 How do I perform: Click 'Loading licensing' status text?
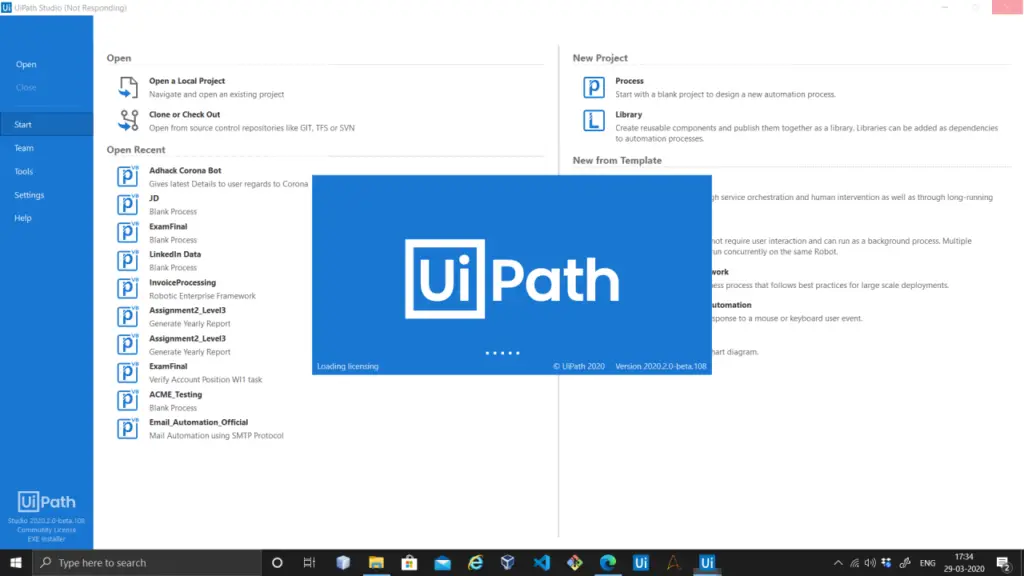348,366
